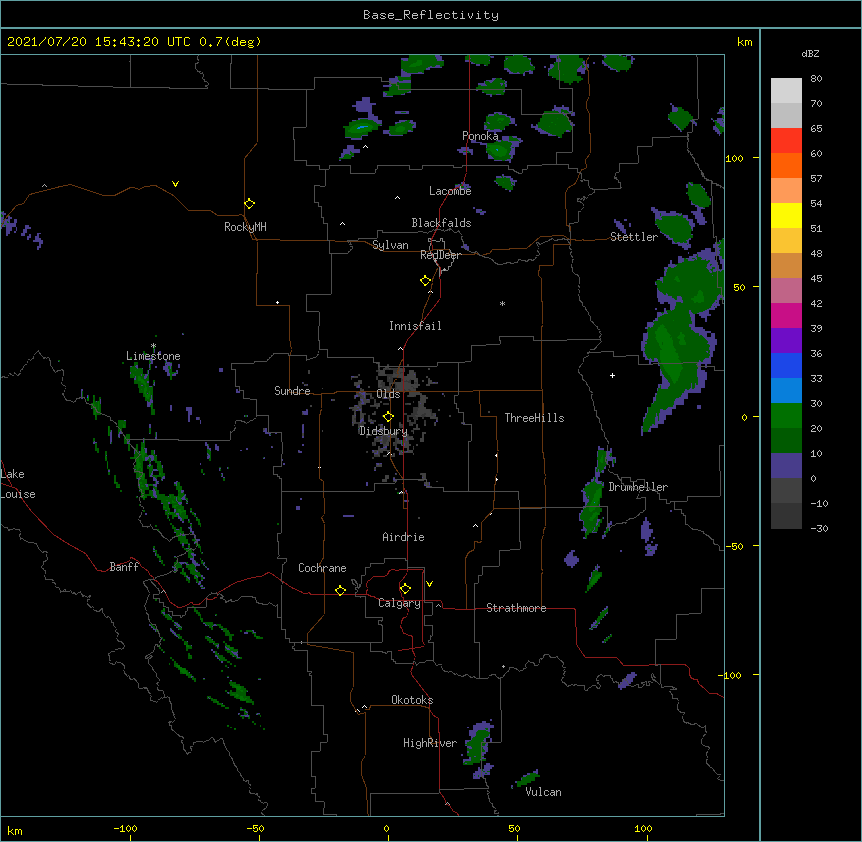This screenshot has width=862, height=842.
Task: Click the grey clutter echo around Olds
Action: 396,409
